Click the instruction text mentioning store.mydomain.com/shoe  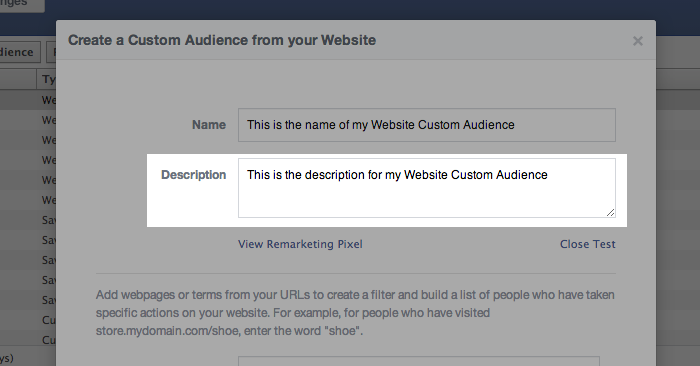pyautogui.click(x=355, y=313)
